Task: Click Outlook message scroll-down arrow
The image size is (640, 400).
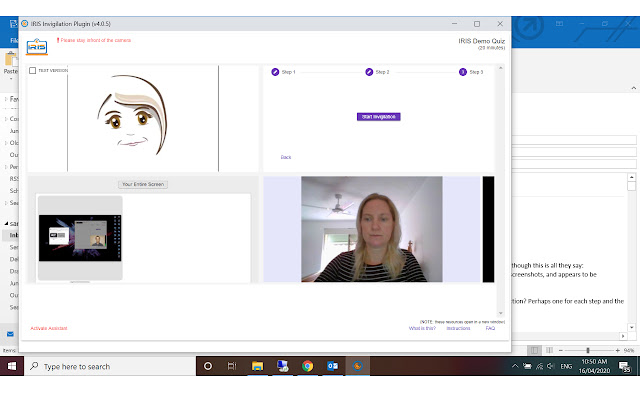Action: [631, 327]
